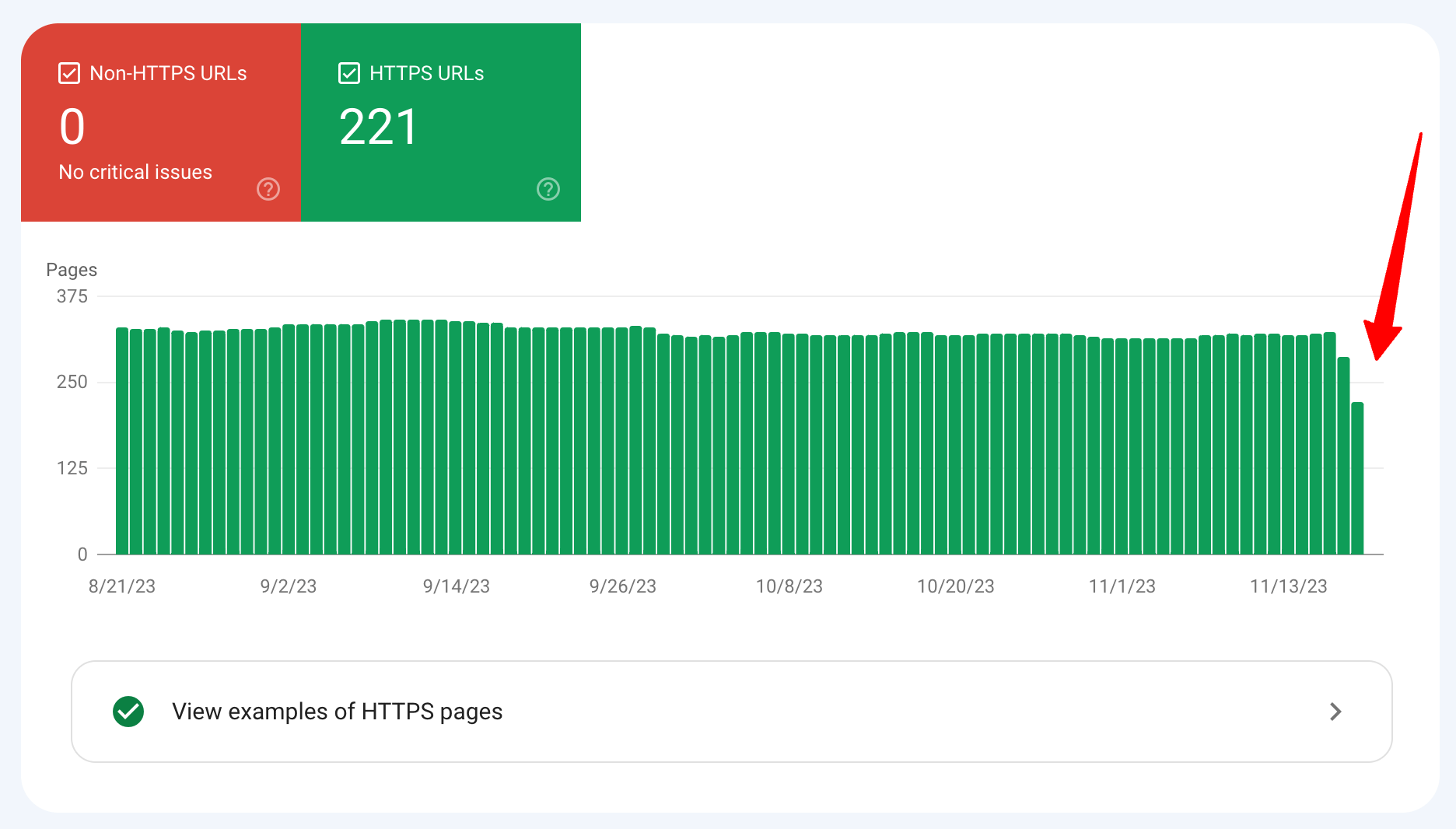Click help icon in HTTPS URLs card
This screenshot has height=829, width=1456.
(548, 189)
